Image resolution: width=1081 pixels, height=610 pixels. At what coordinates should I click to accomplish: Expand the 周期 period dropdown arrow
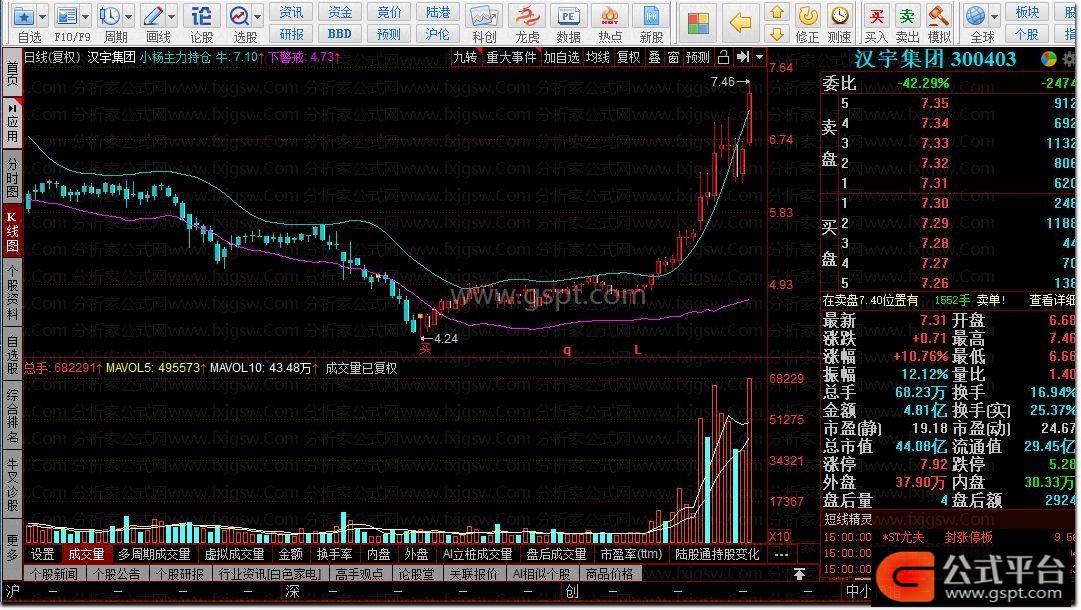point(128,17)
